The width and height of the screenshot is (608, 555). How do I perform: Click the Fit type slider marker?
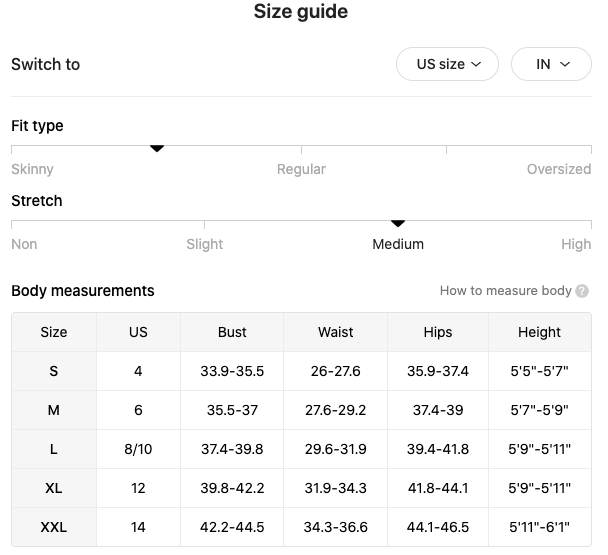[x=156, y=148]
